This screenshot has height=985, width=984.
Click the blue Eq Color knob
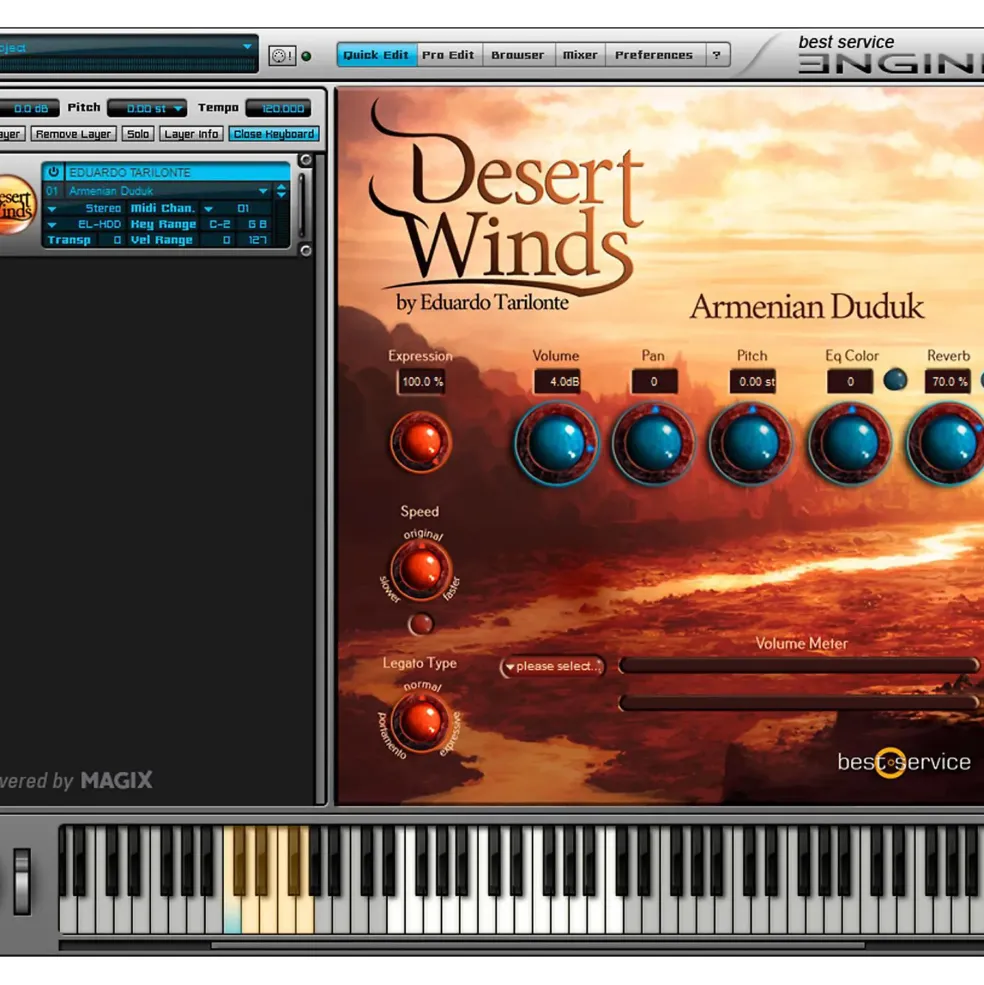tap(850, 444)
